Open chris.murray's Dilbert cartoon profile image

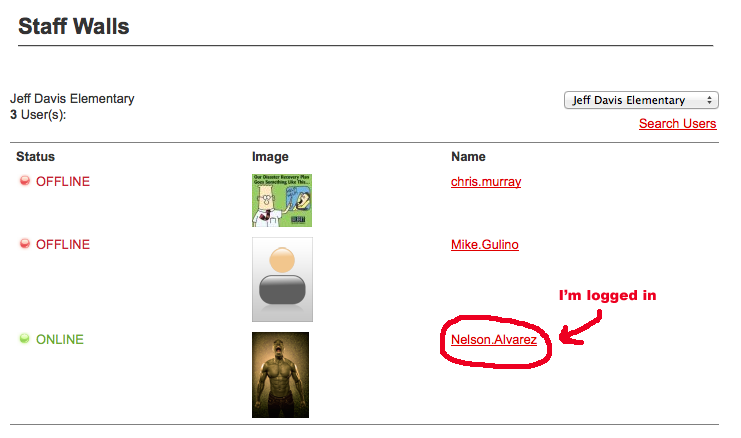point(282,200)
